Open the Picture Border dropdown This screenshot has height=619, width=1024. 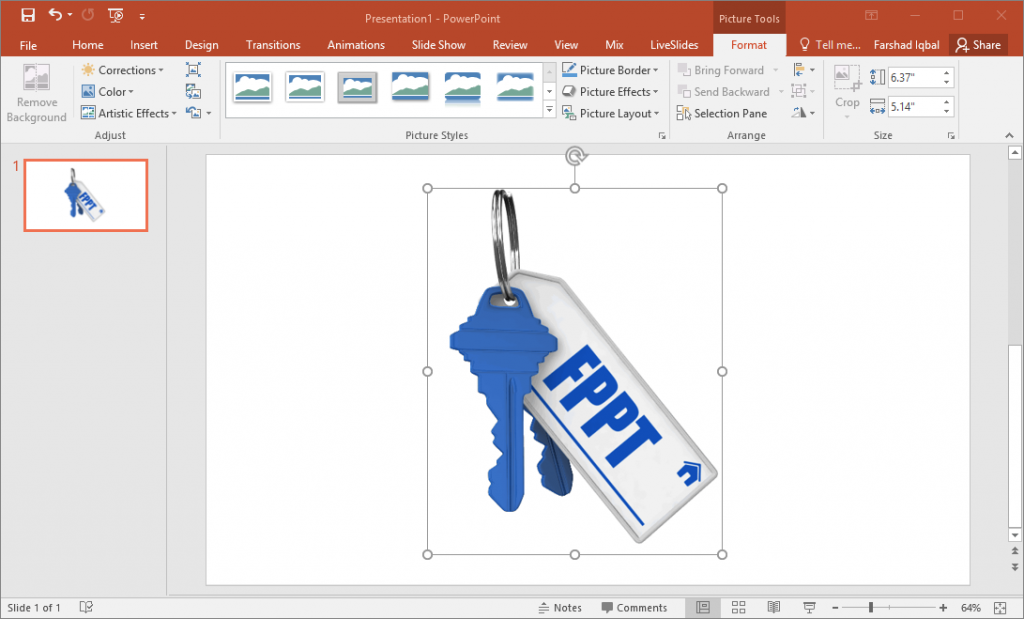click(x=611, y=70)
